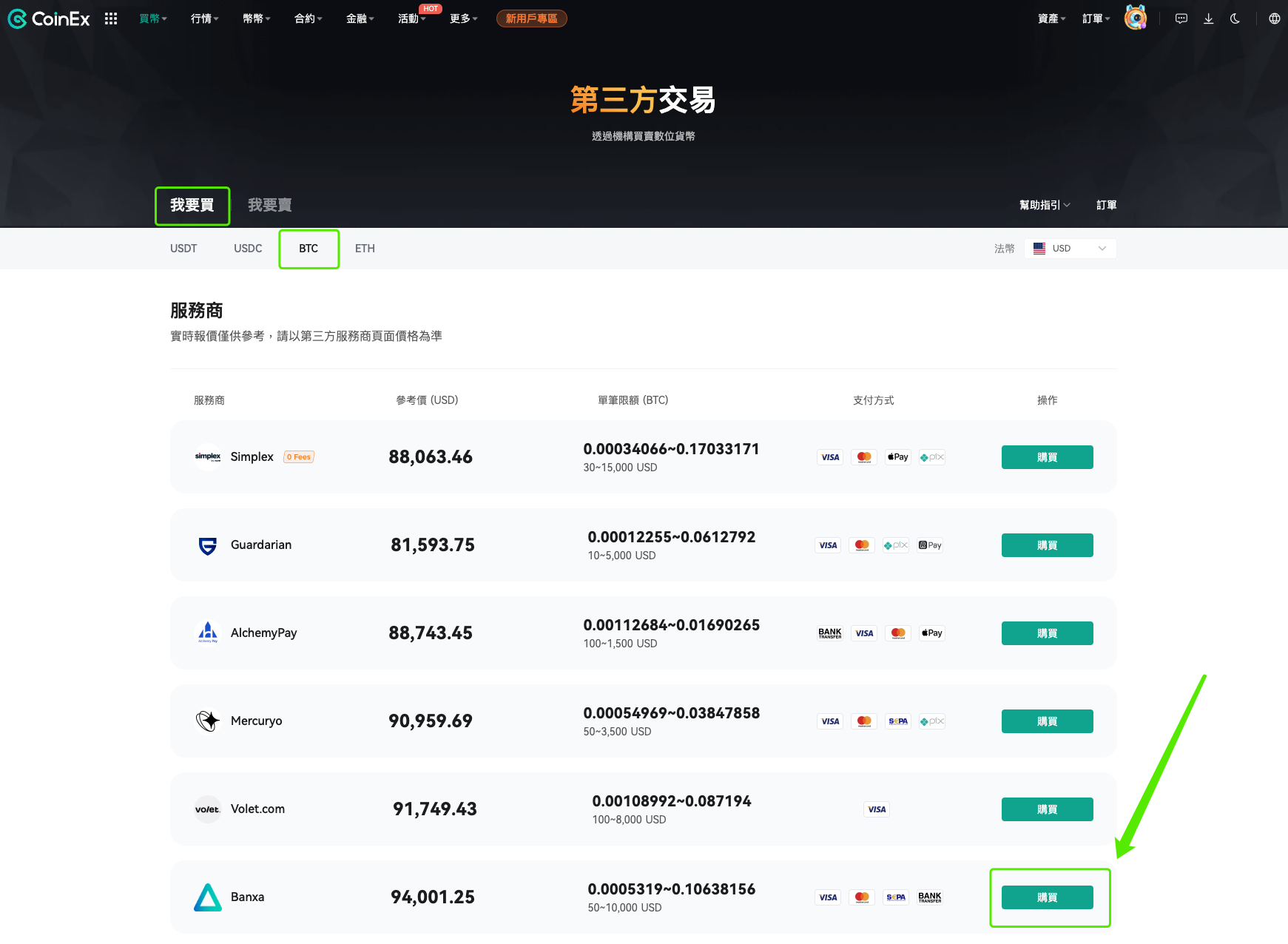Expand the 訂單 menu in top bar
Screen dimensions: 1288x944
coord(1096,18)
